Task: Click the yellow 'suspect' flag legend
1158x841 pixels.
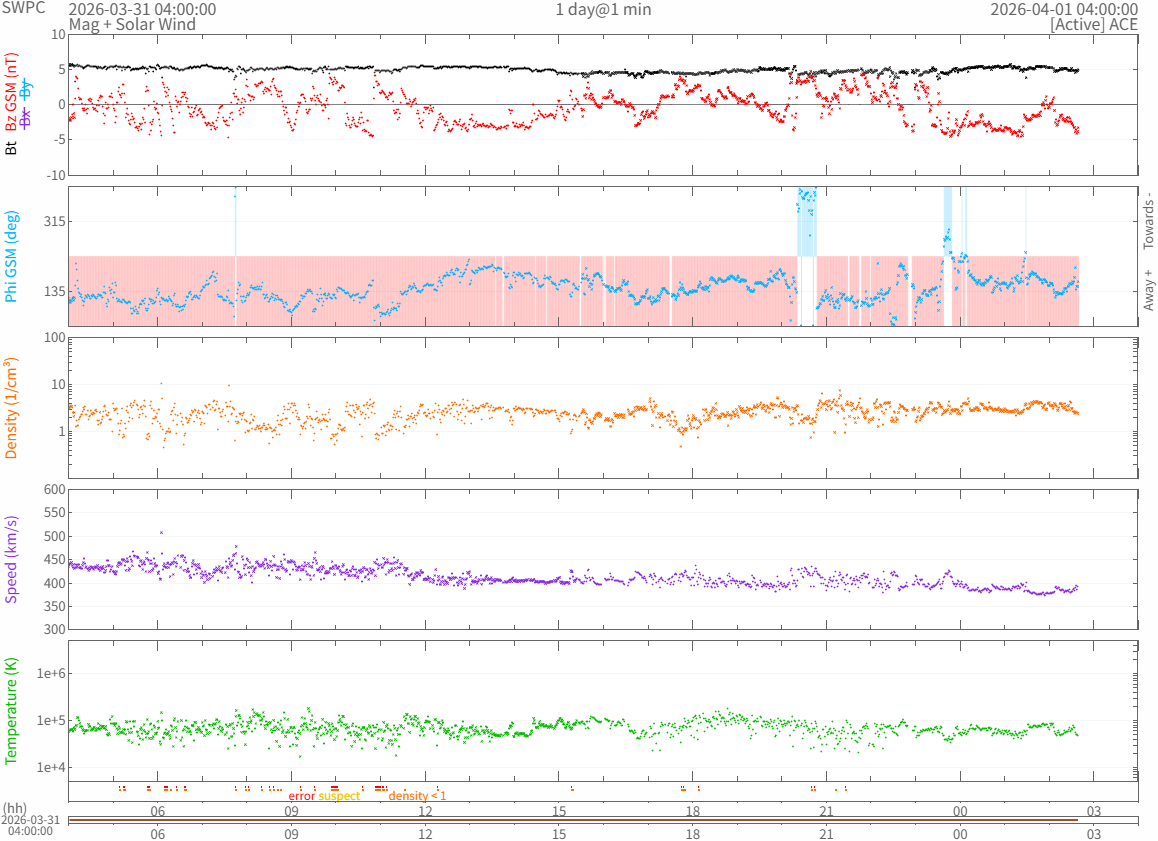Action: 339,796
